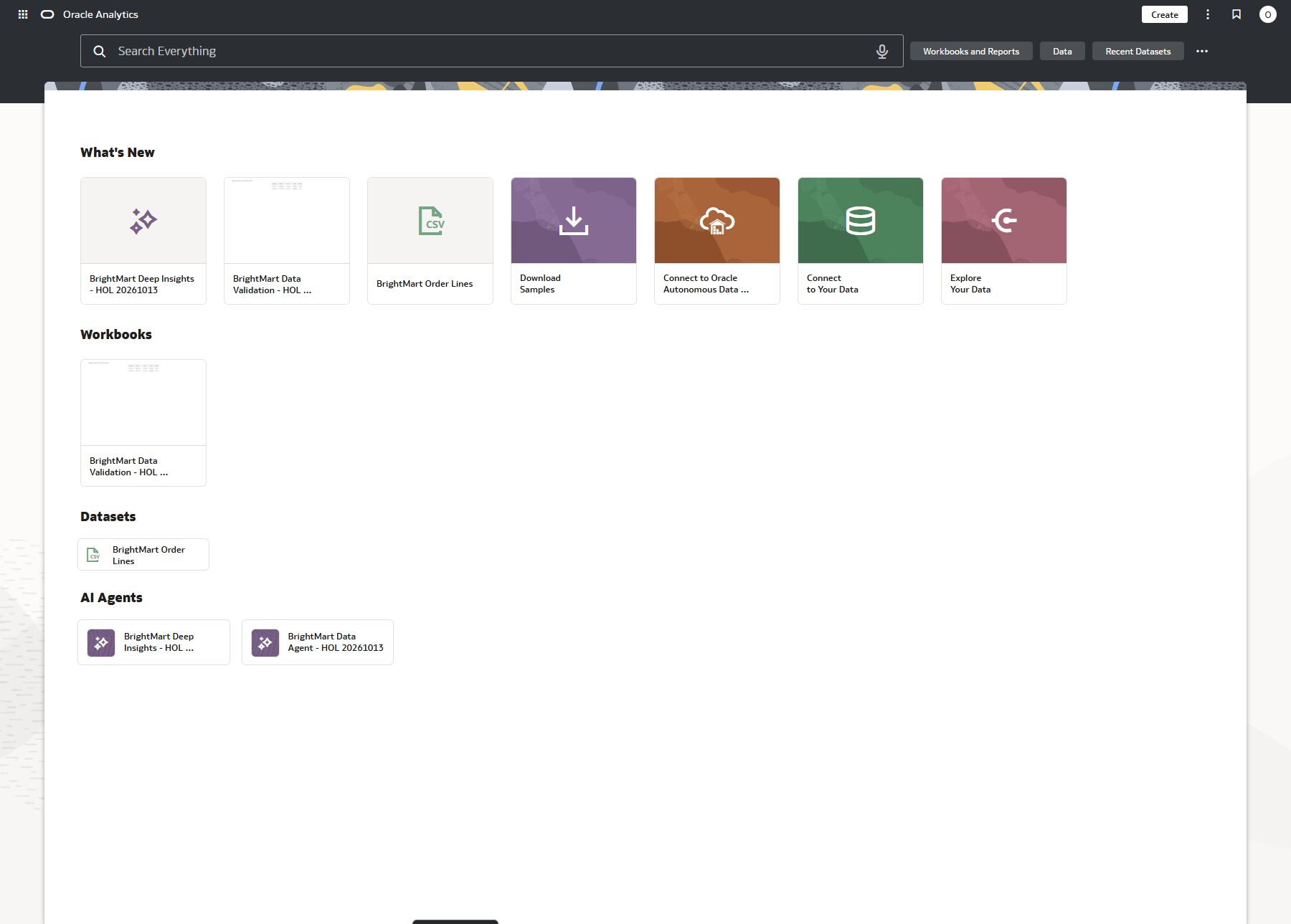Click the Oracle logo icon
1291x924 pixels.
(x=47, y=14)
